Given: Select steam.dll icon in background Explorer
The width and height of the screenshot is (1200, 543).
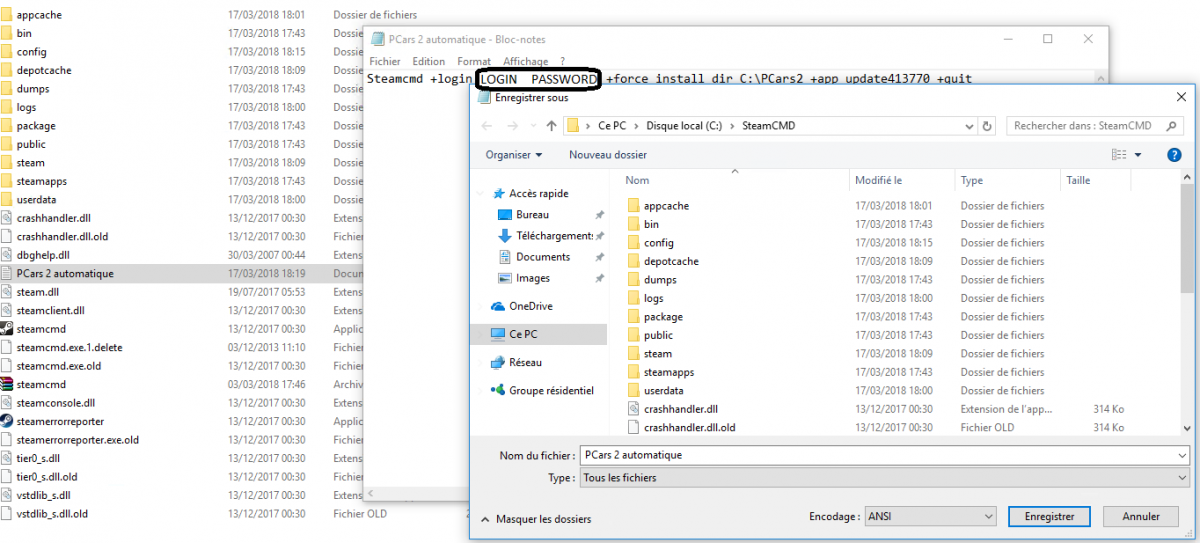Looking at the screenshot, I should pyautogui.click(x=6, y=292).
